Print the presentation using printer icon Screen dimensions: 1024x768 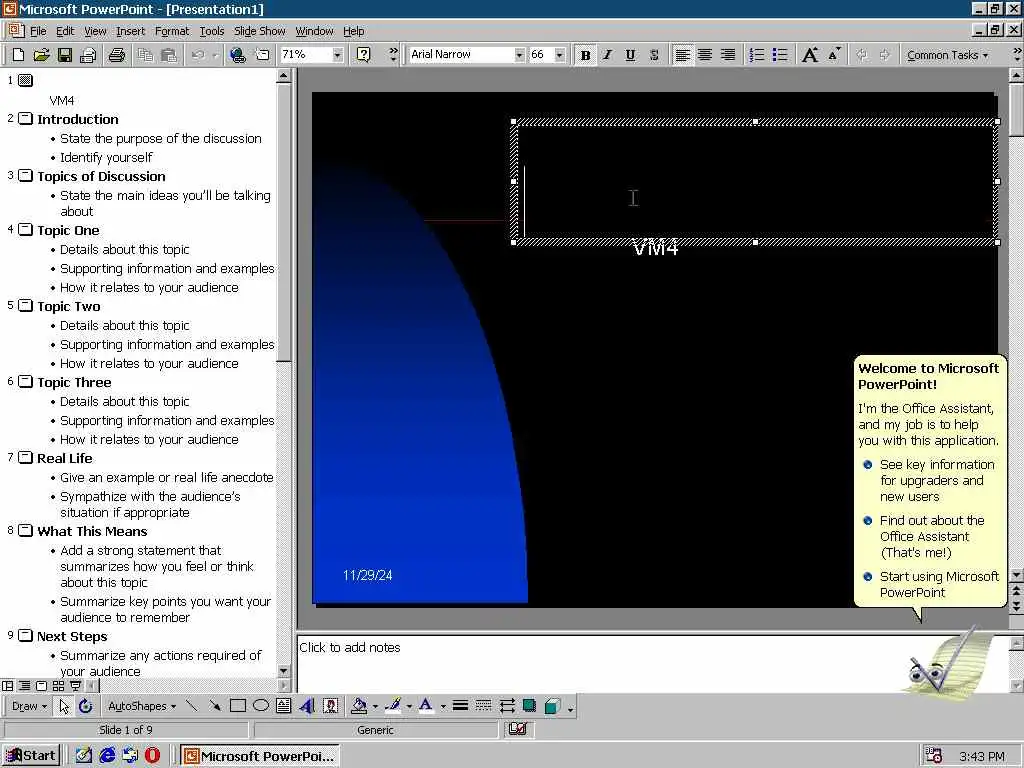click(117, 55)
